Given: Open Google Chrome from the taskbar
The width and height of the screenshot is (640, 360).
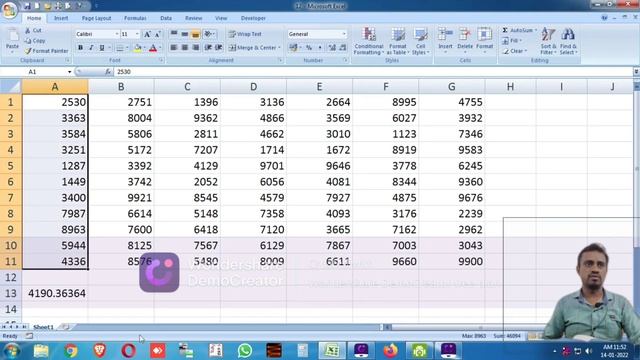Looking at the screenshot, I should 71,351.
